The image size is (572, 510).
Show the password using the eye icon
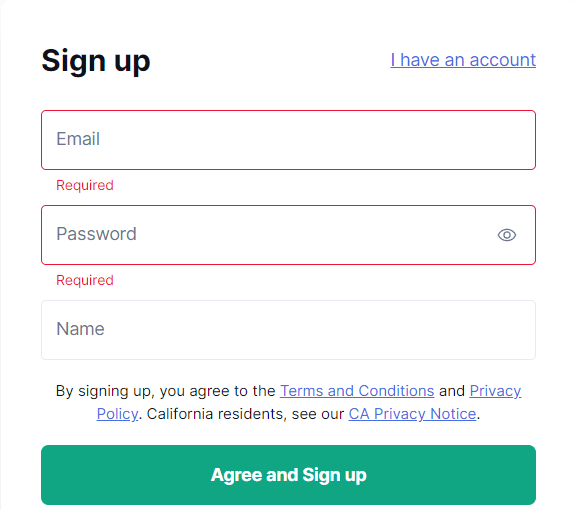tap(507, 235)
